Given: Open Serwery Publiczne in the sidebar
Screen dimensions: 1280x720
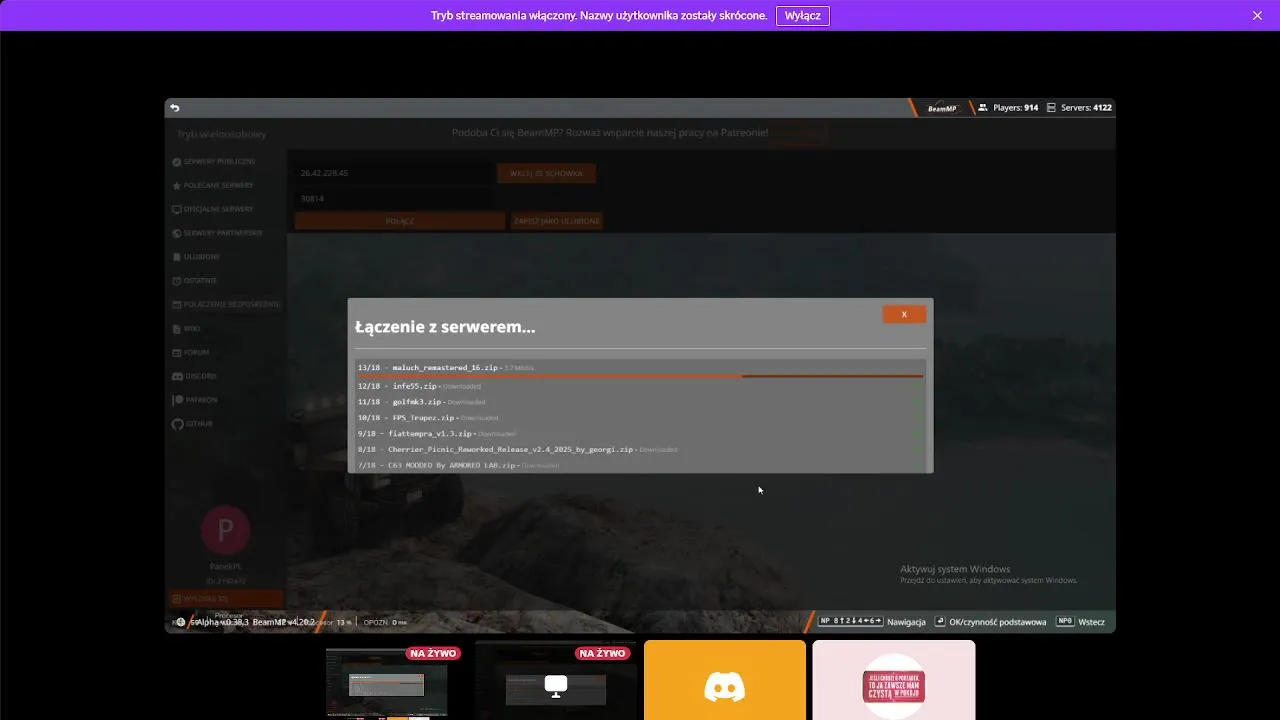Looking at the screenshot, I should pyautogui.click(x=213, y=161).
